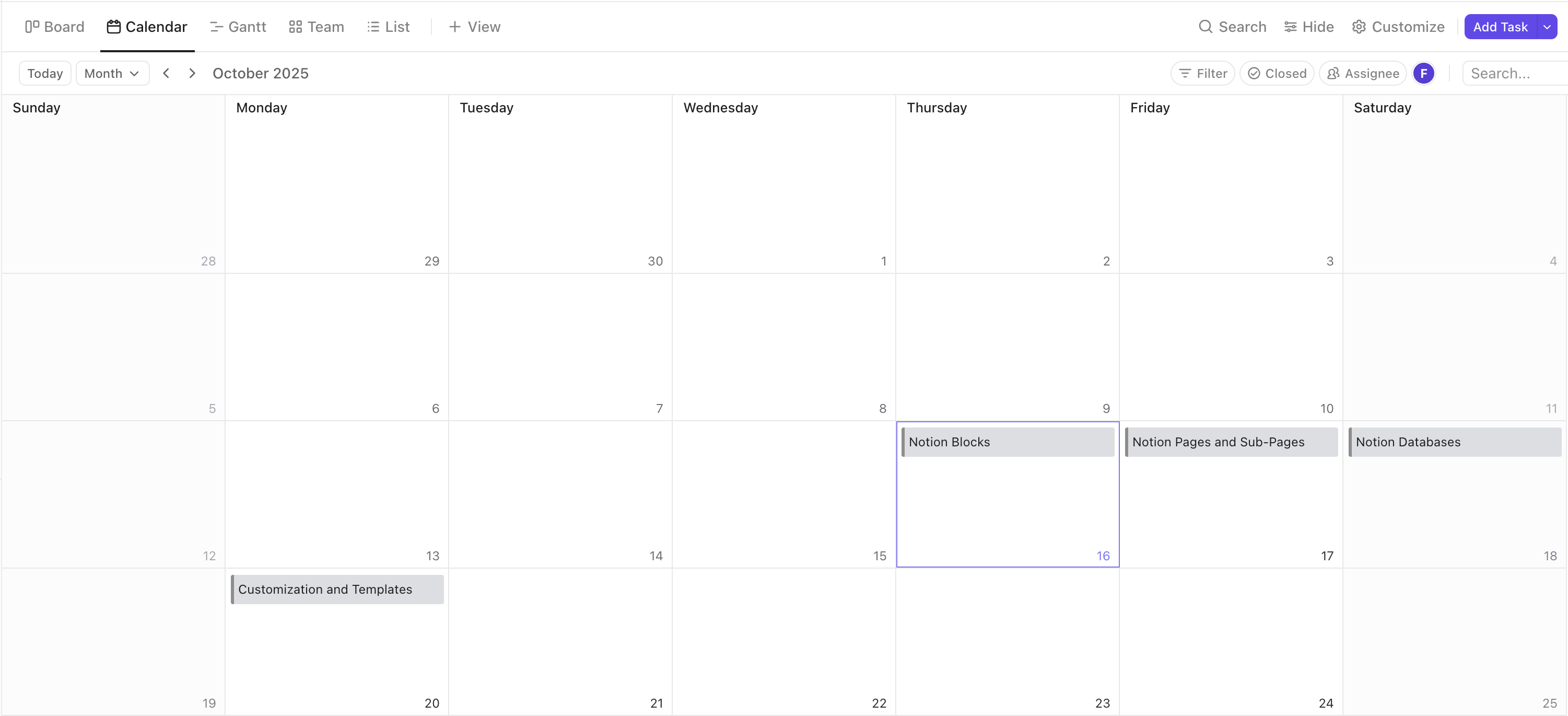This screenshot has width=1568, height=716.
Task: Click the F user avatar
Action: (x=1423, y=74)
